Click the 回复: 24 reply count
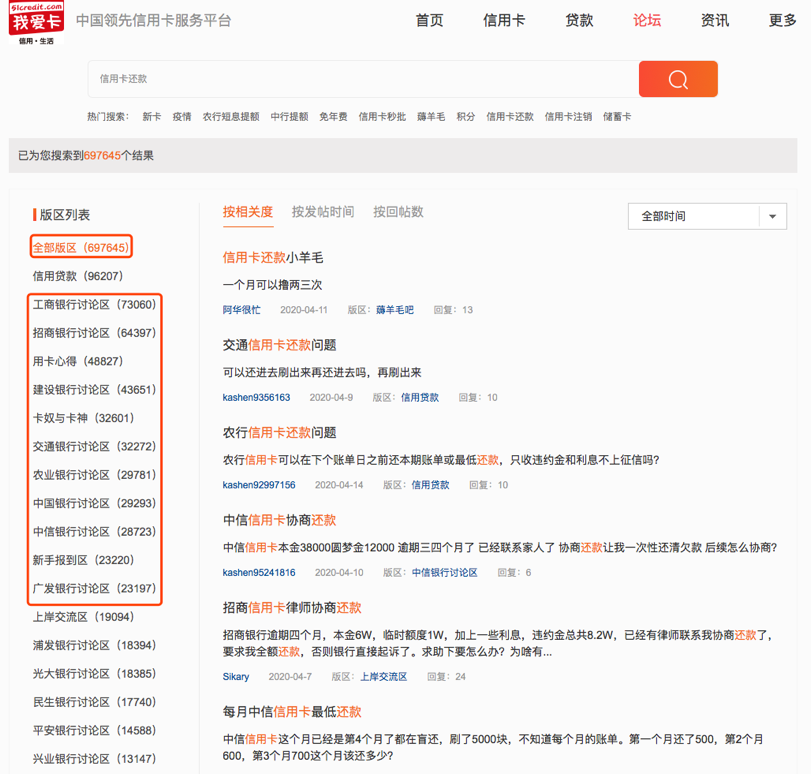 tap(446, 677)
